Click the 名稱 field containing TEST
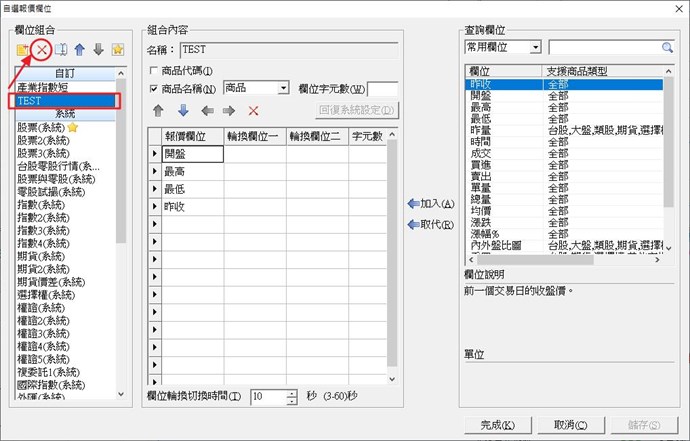The height and width of the screenshot is (441, 690). coord(289,50)
